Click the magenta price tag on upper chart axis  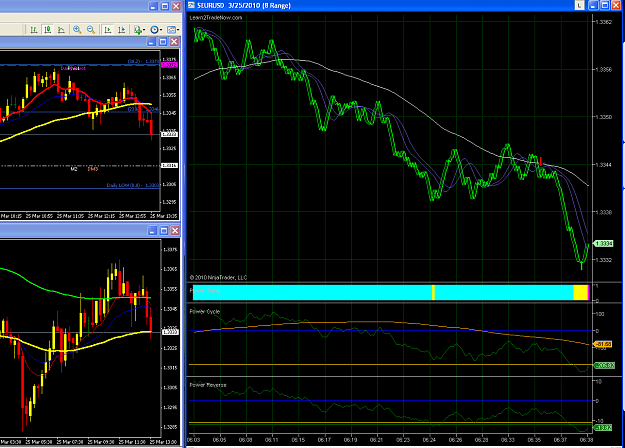[x=169, y=65]
